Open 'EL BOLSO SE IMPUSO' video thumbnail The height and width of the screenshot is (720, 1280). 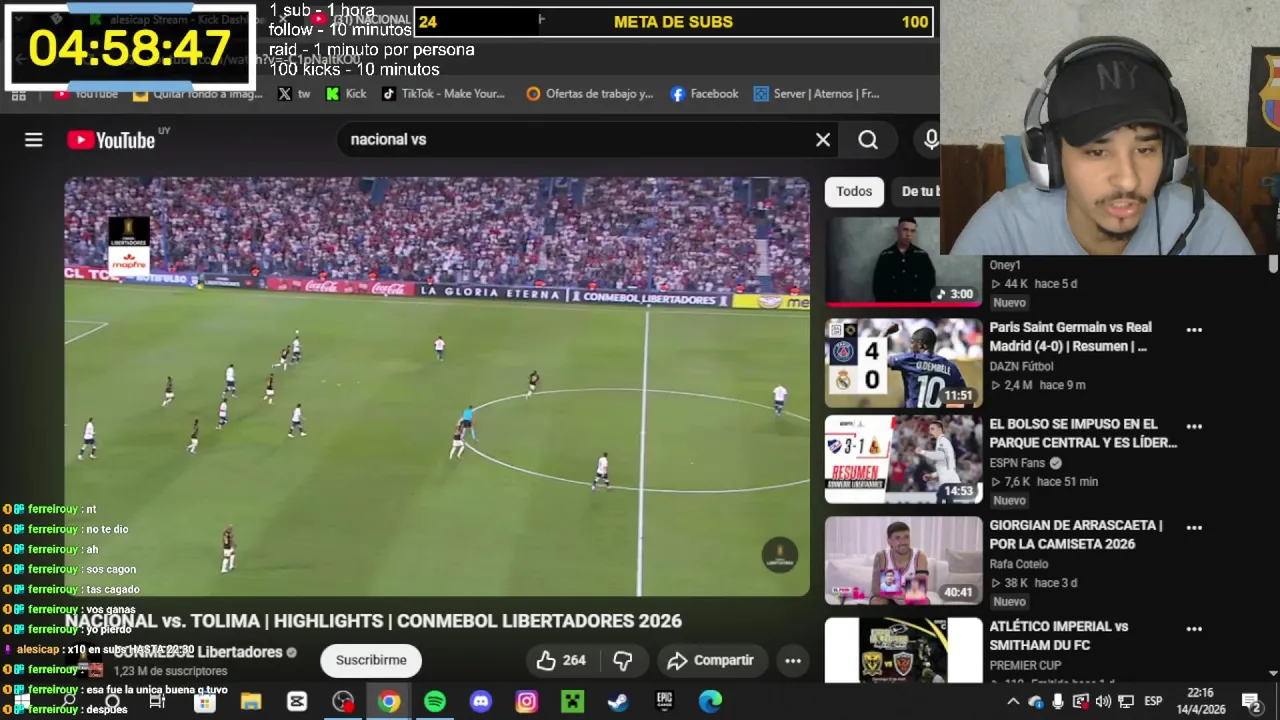click(x=904, y=460)
